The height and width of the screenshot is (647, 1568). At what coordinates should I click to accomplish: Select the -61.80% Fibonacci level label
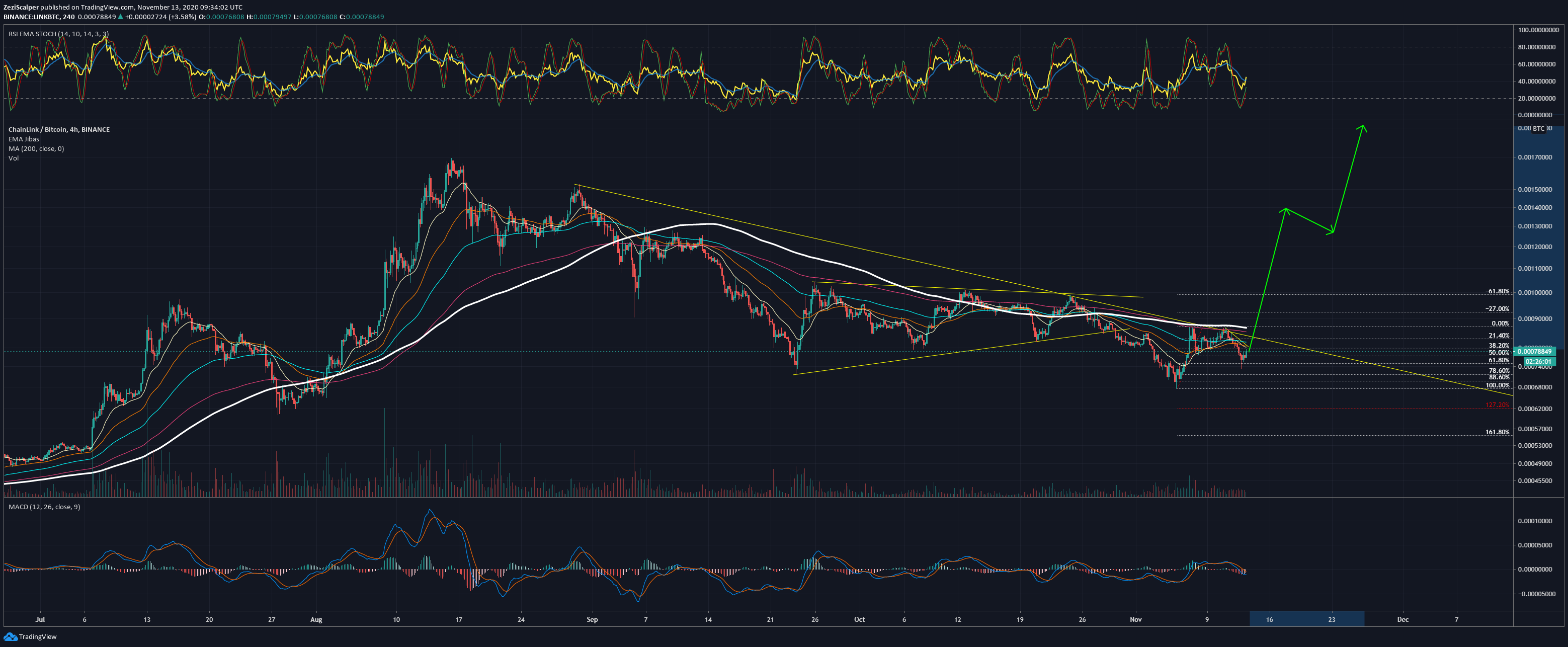pyautogui.click(x=1498, y=291)
